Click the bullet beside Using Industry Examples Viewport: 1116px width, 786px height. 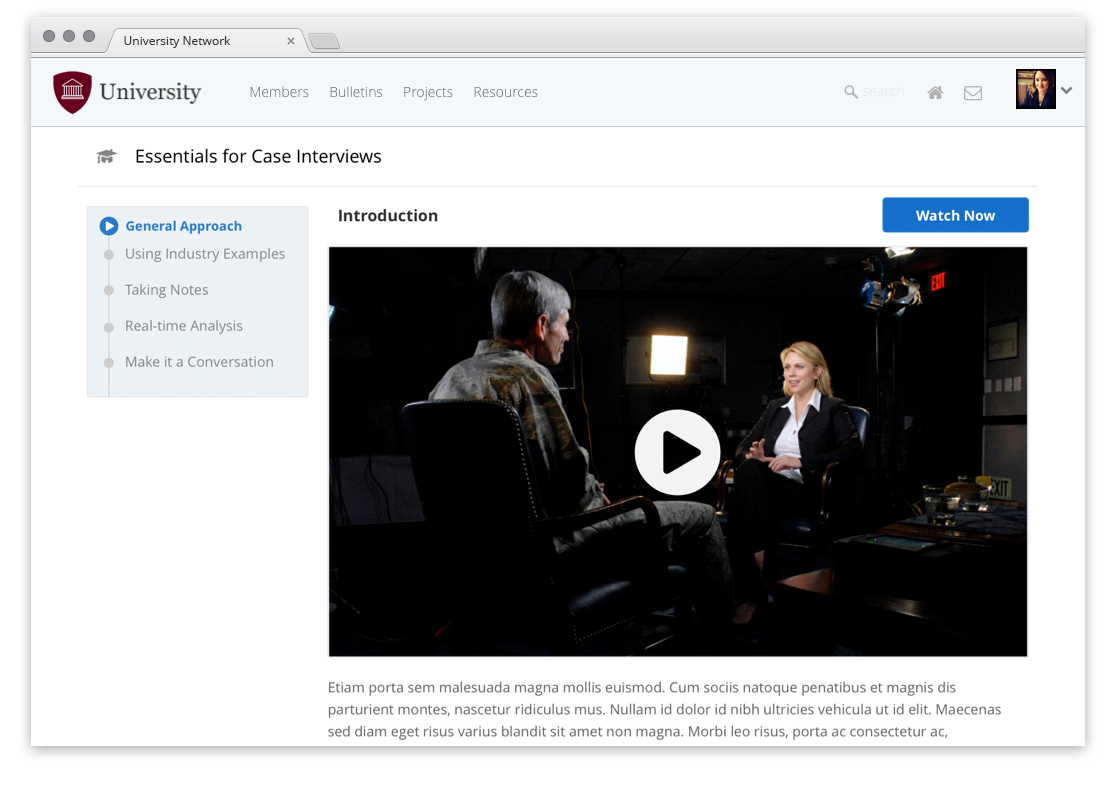(x=109, y=255)
